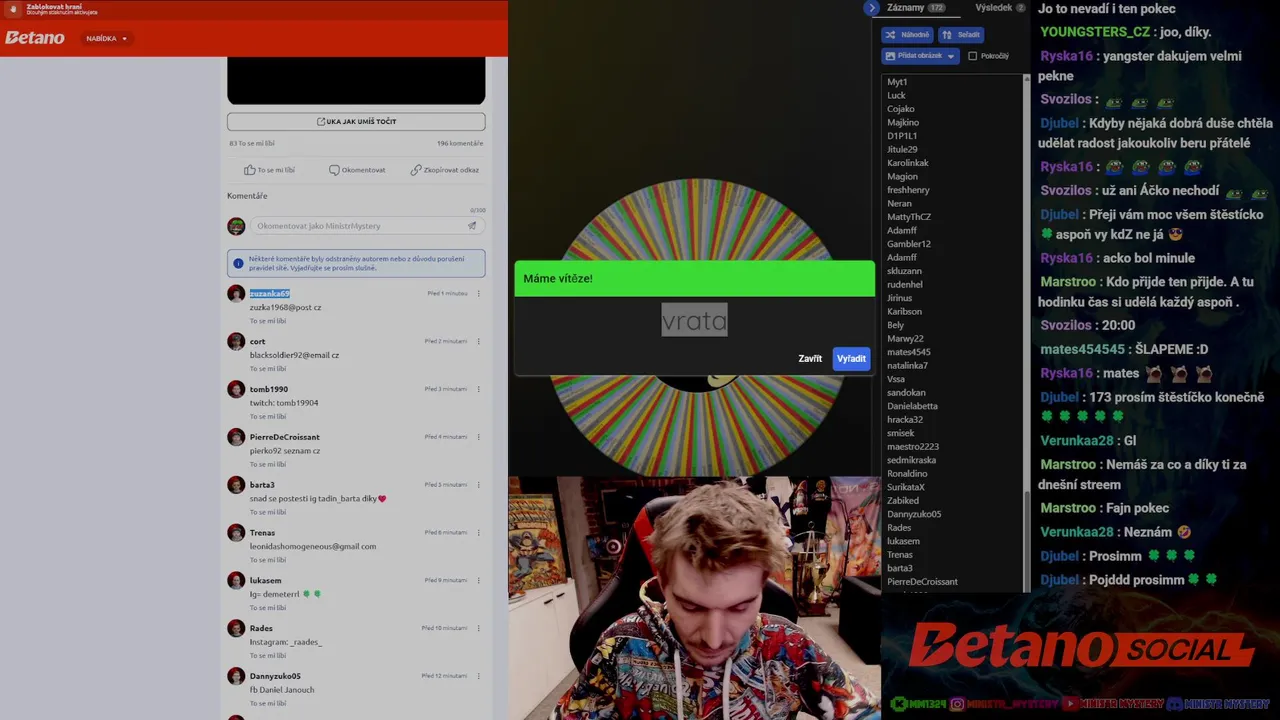1280x720 pixels.
Task: Click Trenas's avatar
Action: pos(236,533)
